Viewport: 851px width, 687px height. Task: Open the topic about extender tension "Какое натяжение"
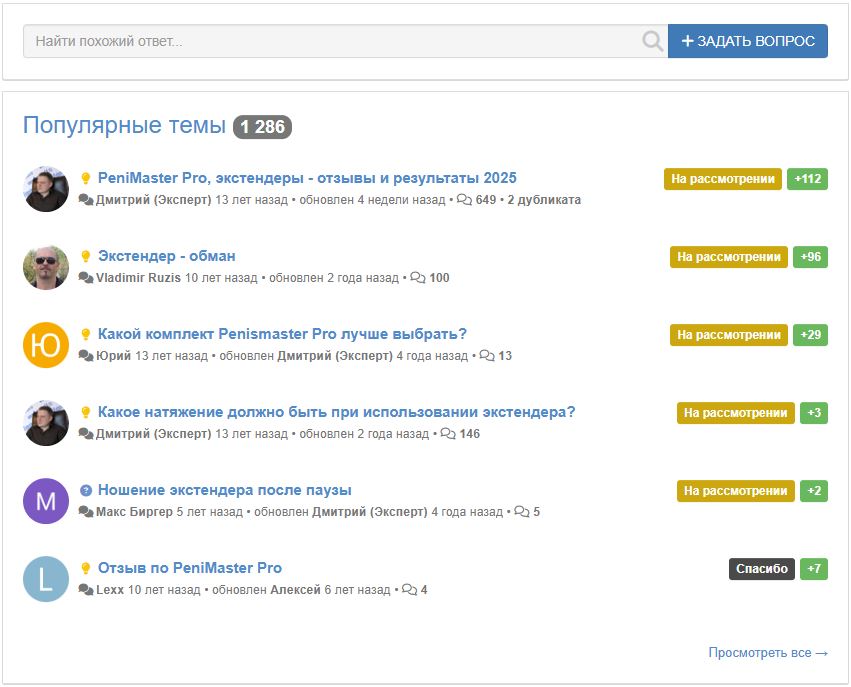336,412
